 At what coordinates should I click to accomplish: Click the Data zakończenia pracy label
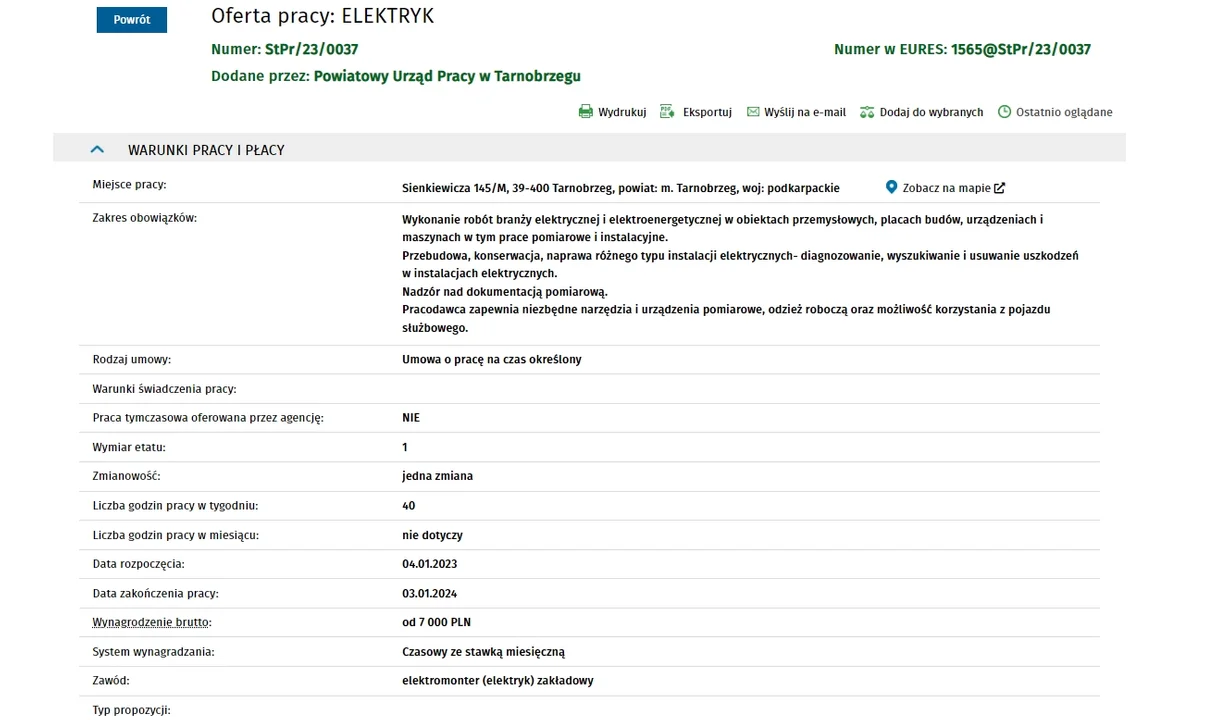click(x=155, y=593)
